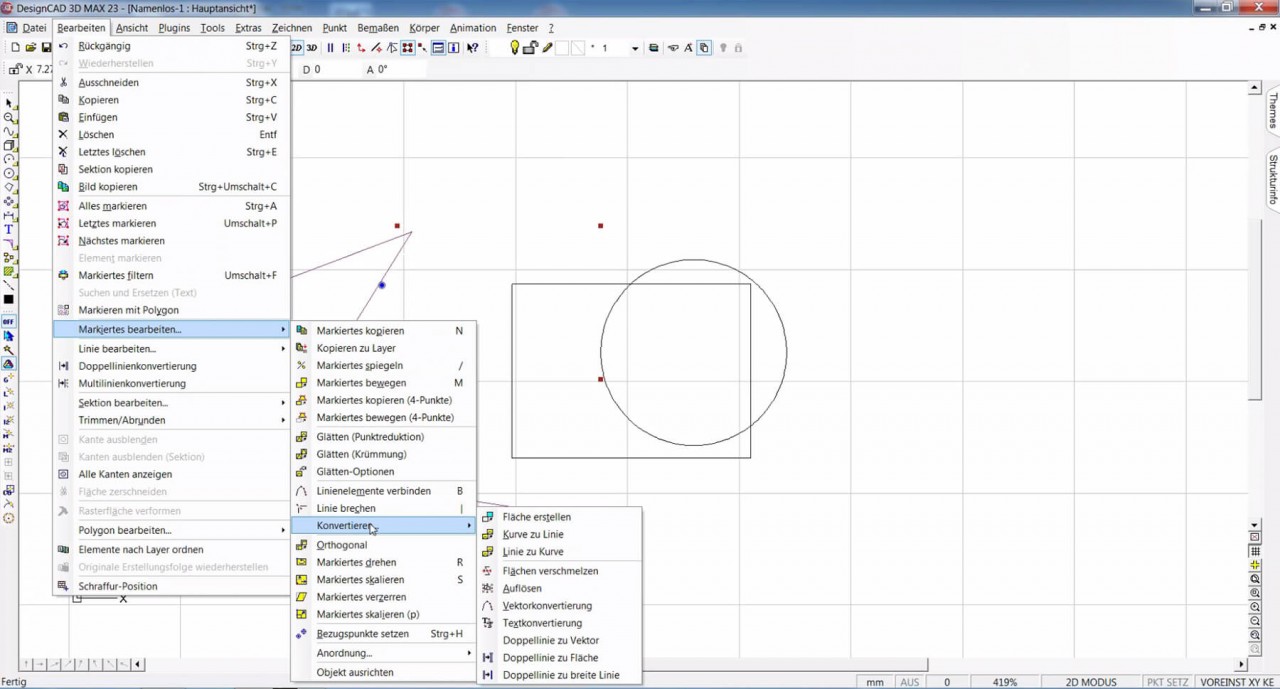Click the right vertical scrollbar down arrow

tap(1253, 524)
